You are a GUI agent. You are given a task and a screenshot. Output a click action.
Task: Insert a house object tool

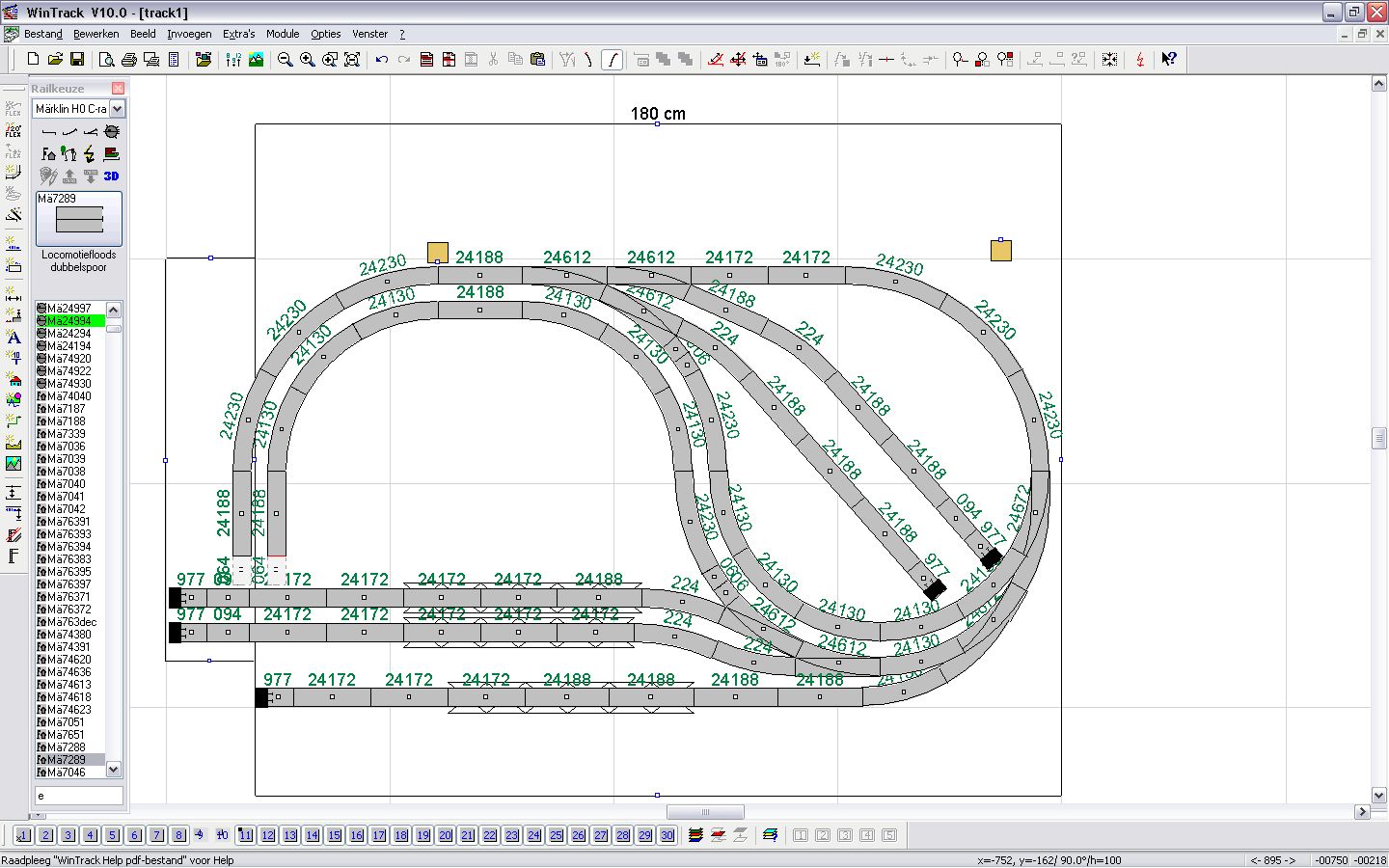click(x=14, y=380)
